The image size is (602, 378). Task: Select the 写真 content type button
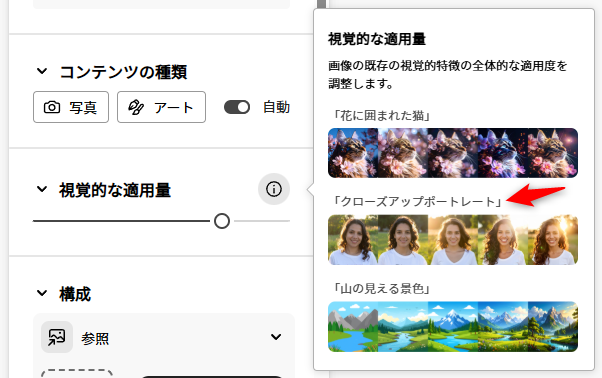coord(71,107)
